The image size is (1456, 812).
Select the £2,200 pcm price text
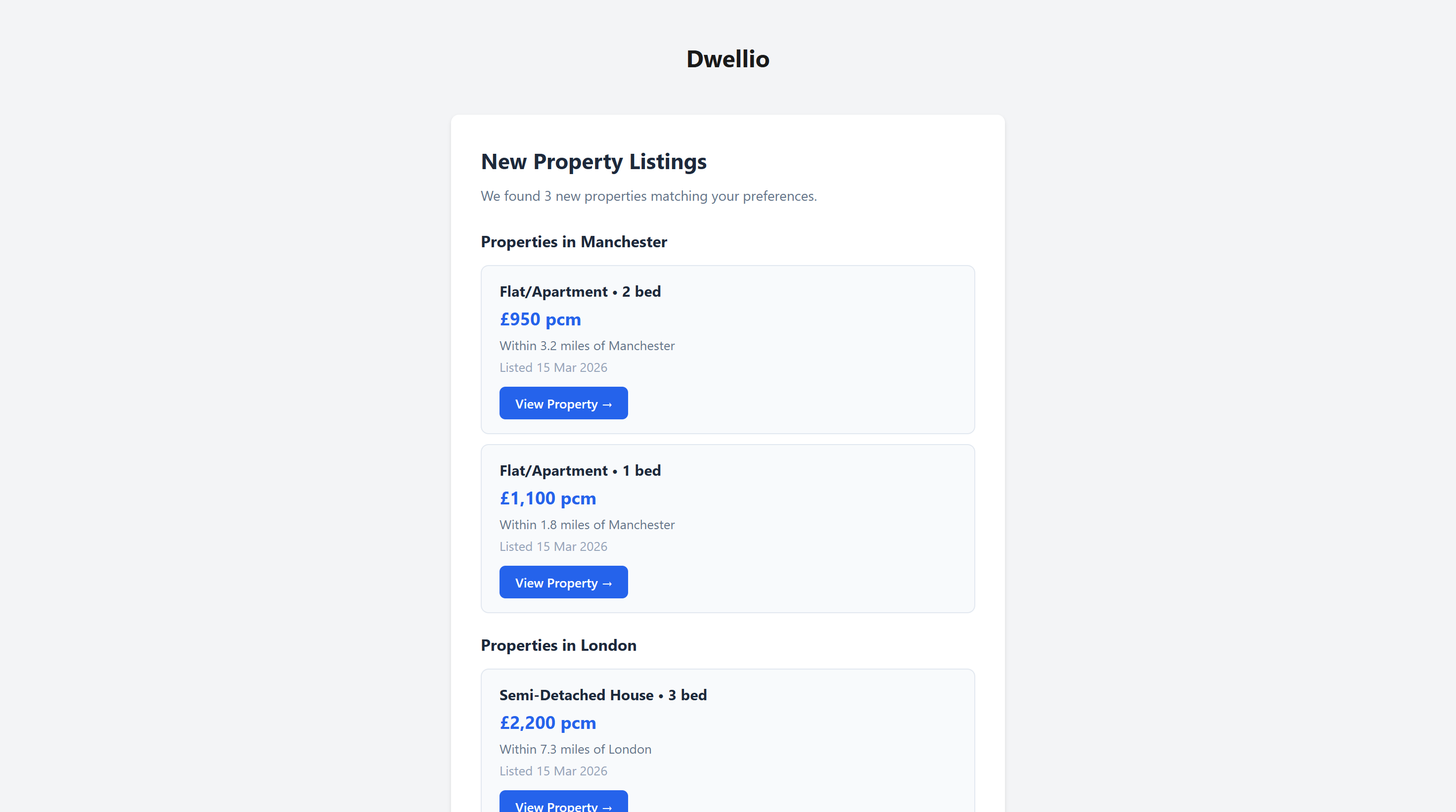tap(547, 722)
